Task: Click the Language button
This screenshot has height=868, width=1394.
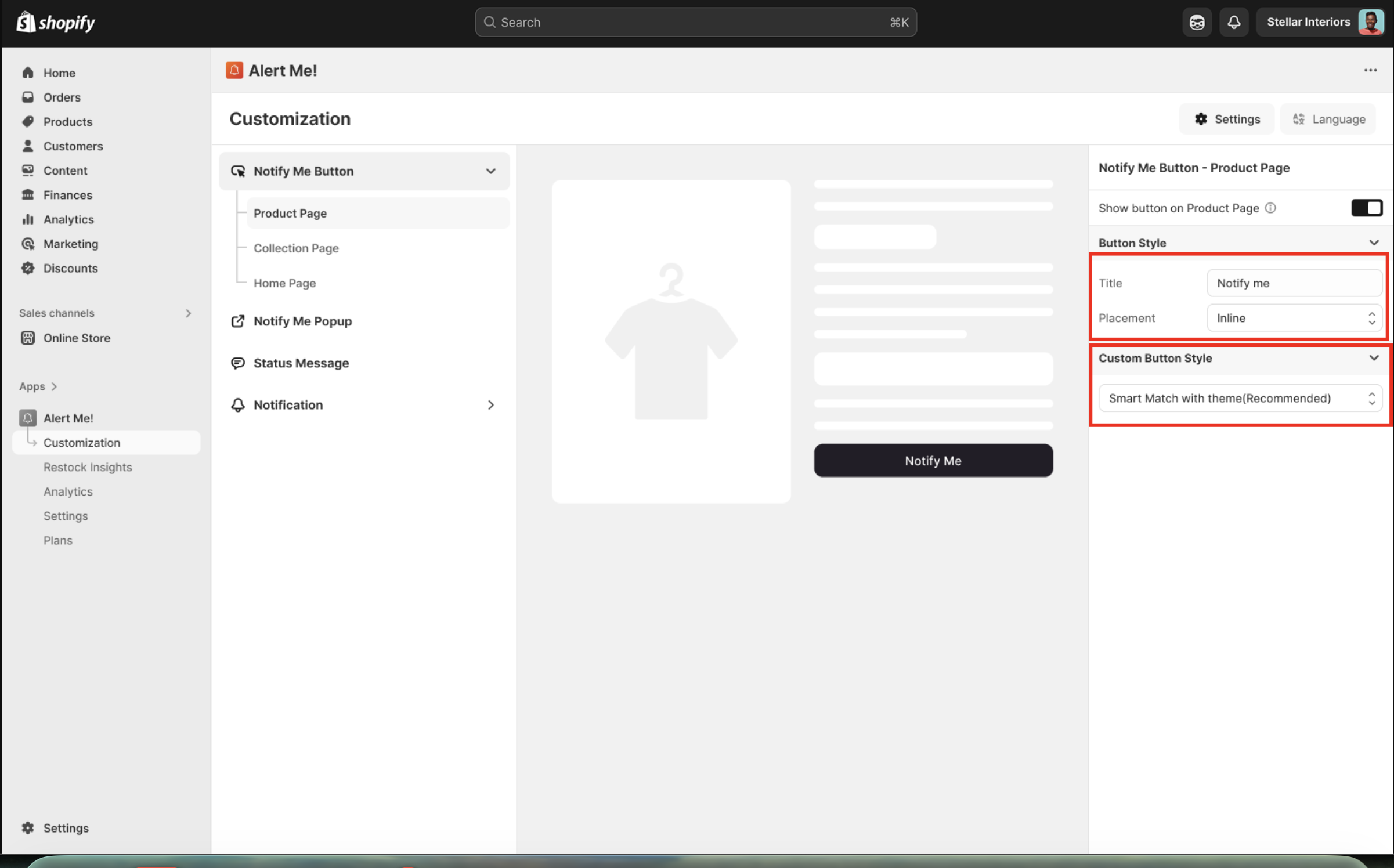Action: coord(1328,119)
